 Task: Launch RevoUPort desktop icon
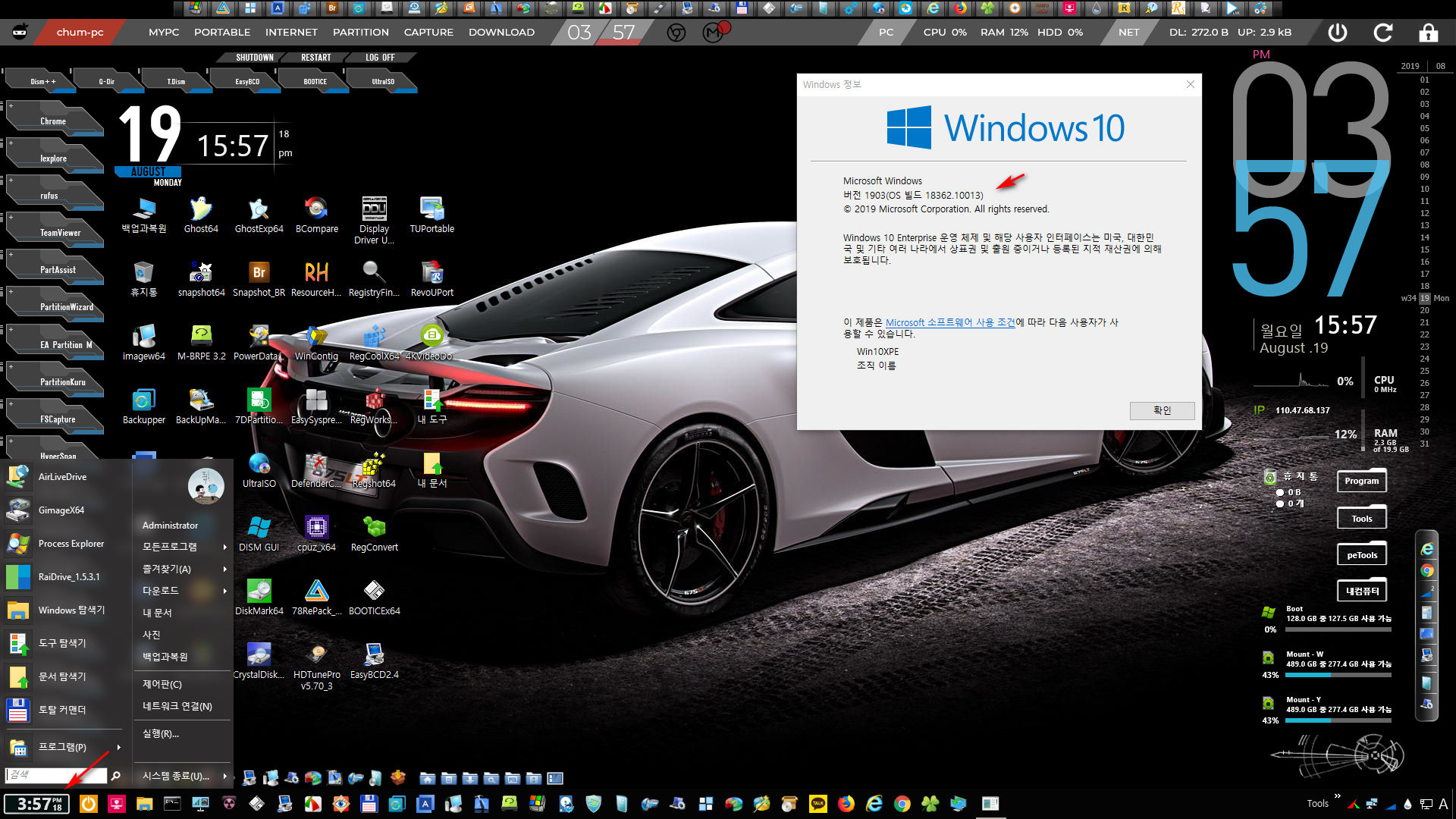431,278
